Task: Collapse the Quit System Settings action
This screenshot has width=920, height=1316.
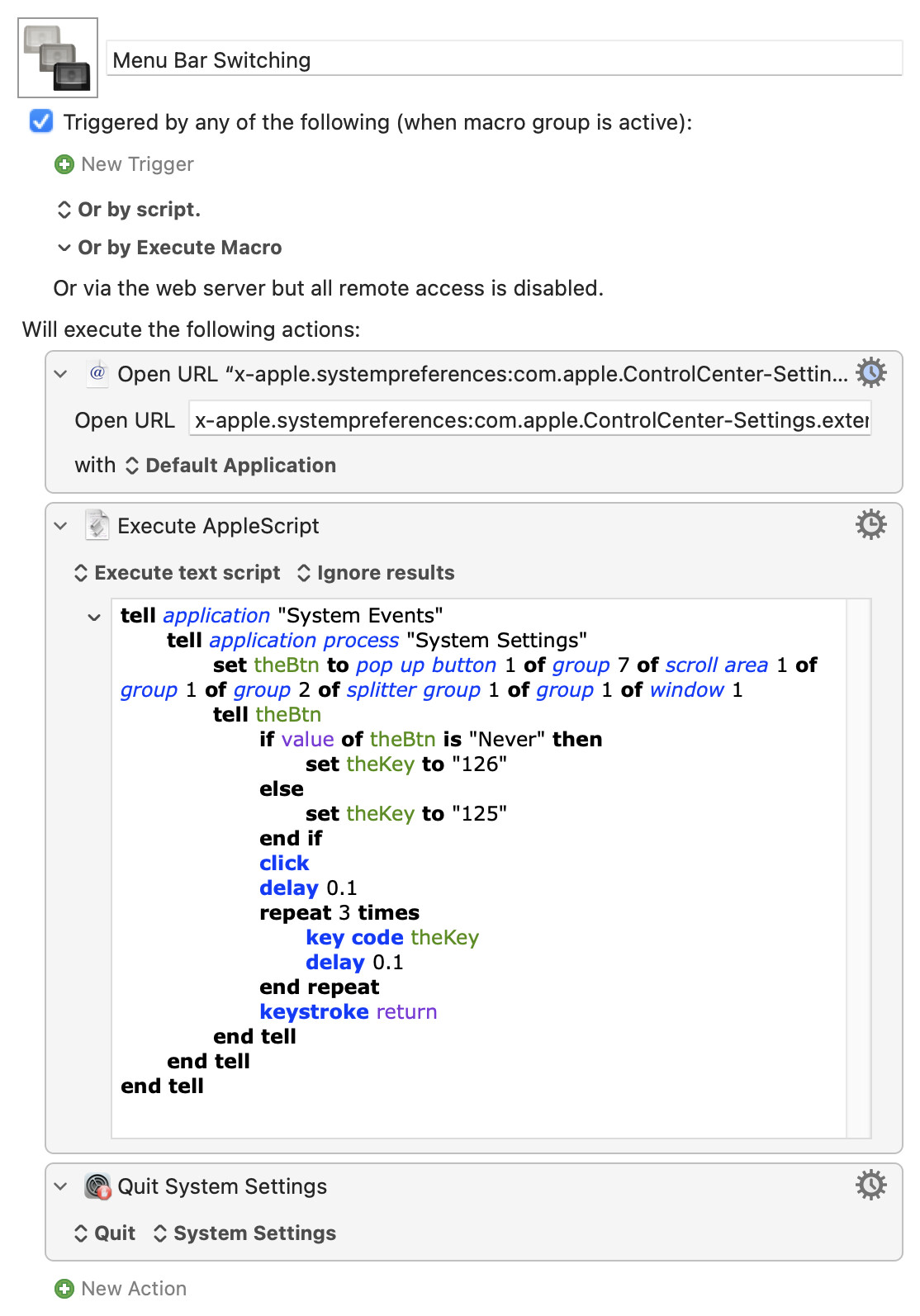Action: pos(60,1186)
